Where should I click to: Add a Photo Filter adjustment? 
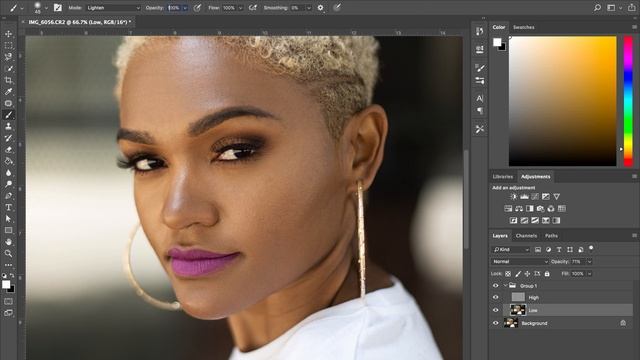click(x=540, y=209)
